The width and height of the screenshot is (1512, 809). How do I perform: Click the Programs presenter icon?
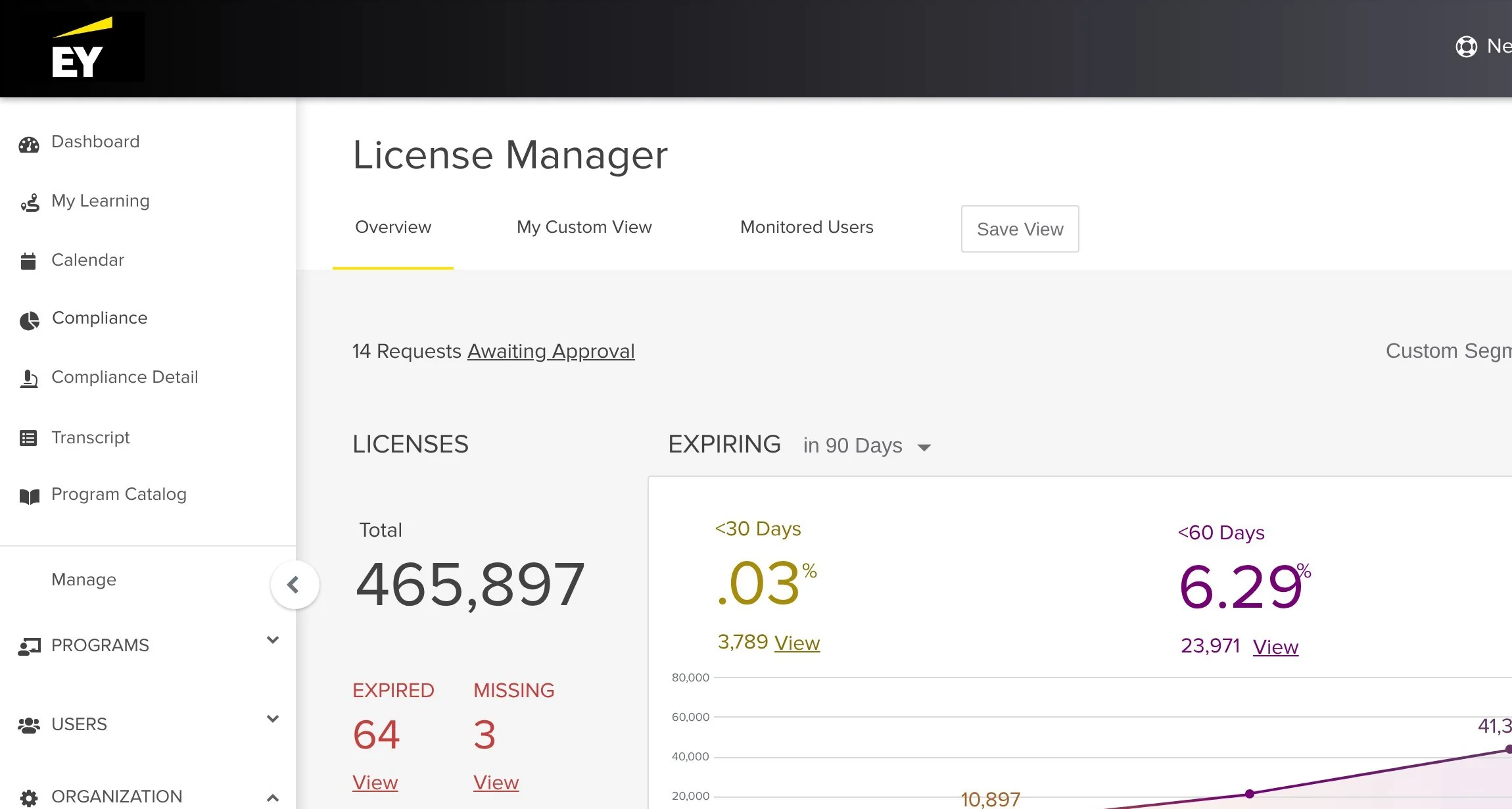[30, 647]
